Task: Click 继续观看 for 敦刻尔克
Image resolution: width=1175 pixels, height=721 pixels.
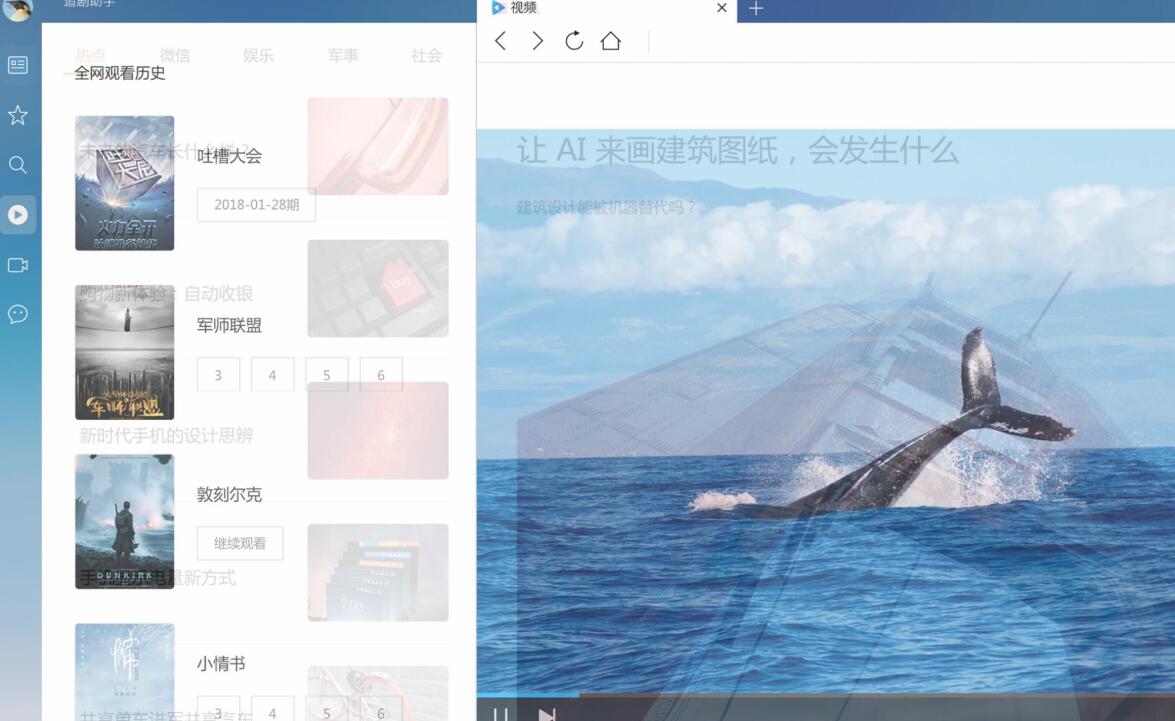Action: pyautogui.click(x=240, y=543)
